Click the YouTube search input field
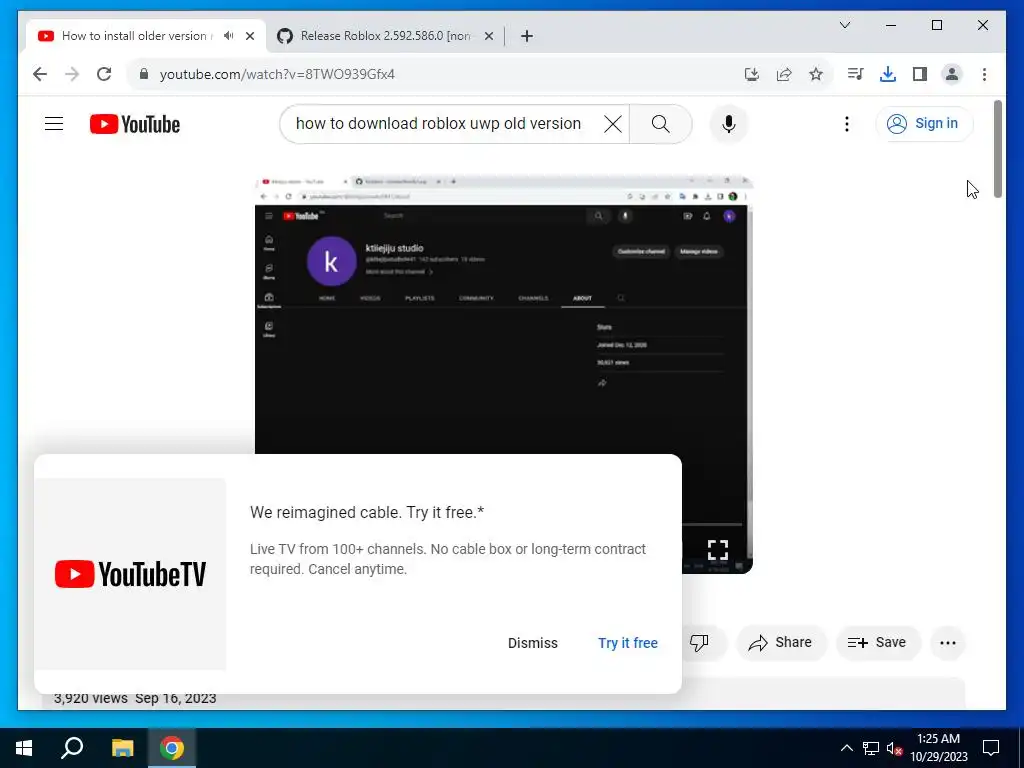The width and height of the screenshot is (1024, 768). pos(439,123)
